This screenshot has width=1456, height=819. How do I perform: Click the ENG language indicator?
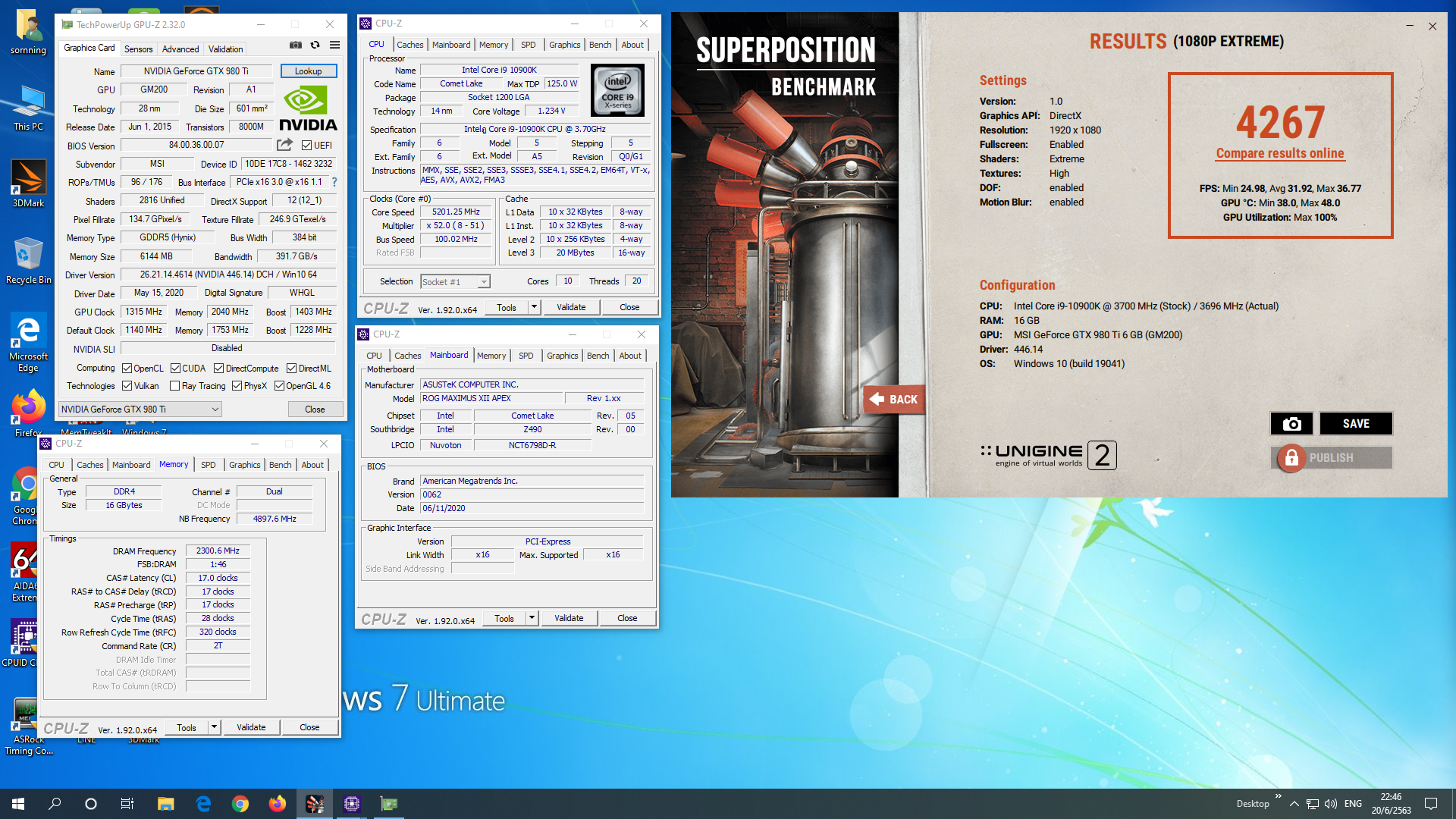click(1353, 804)
